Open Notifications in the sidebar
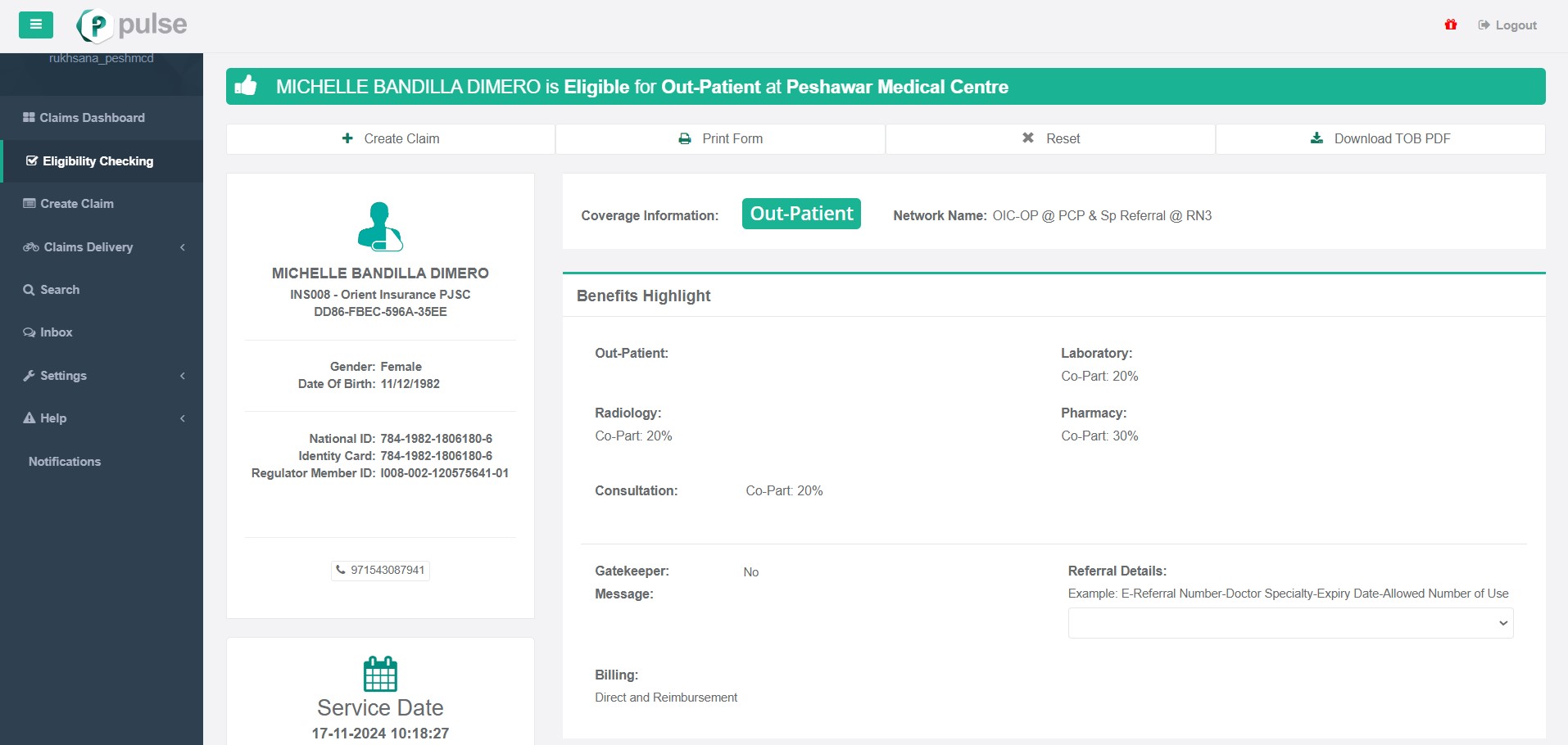 click(65, 462)
